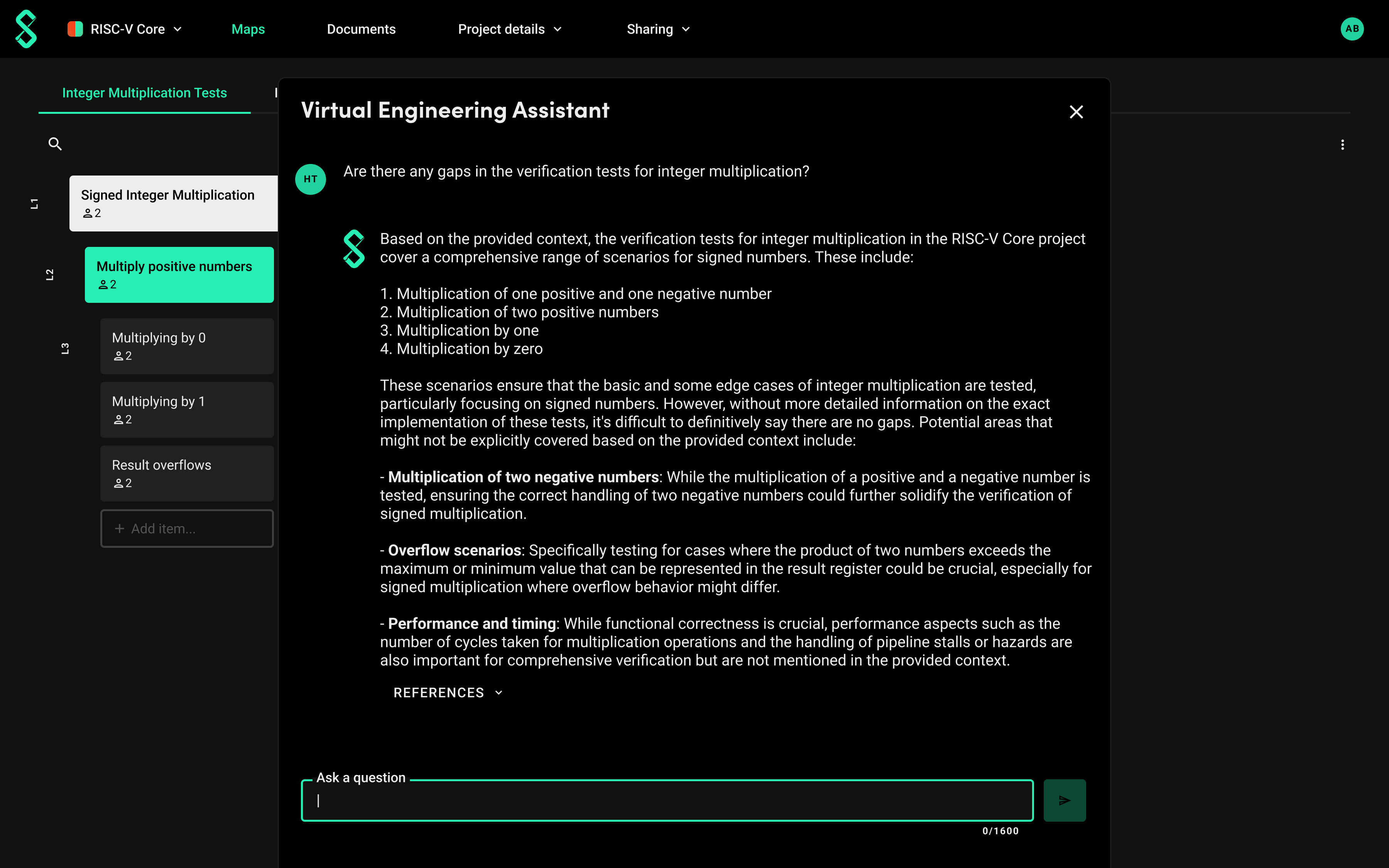Image resolution: width=1389 pixels, height=868 pixels.
Task: Close the Virtual Engineering Assistant panel
Action: point(1076,112)
